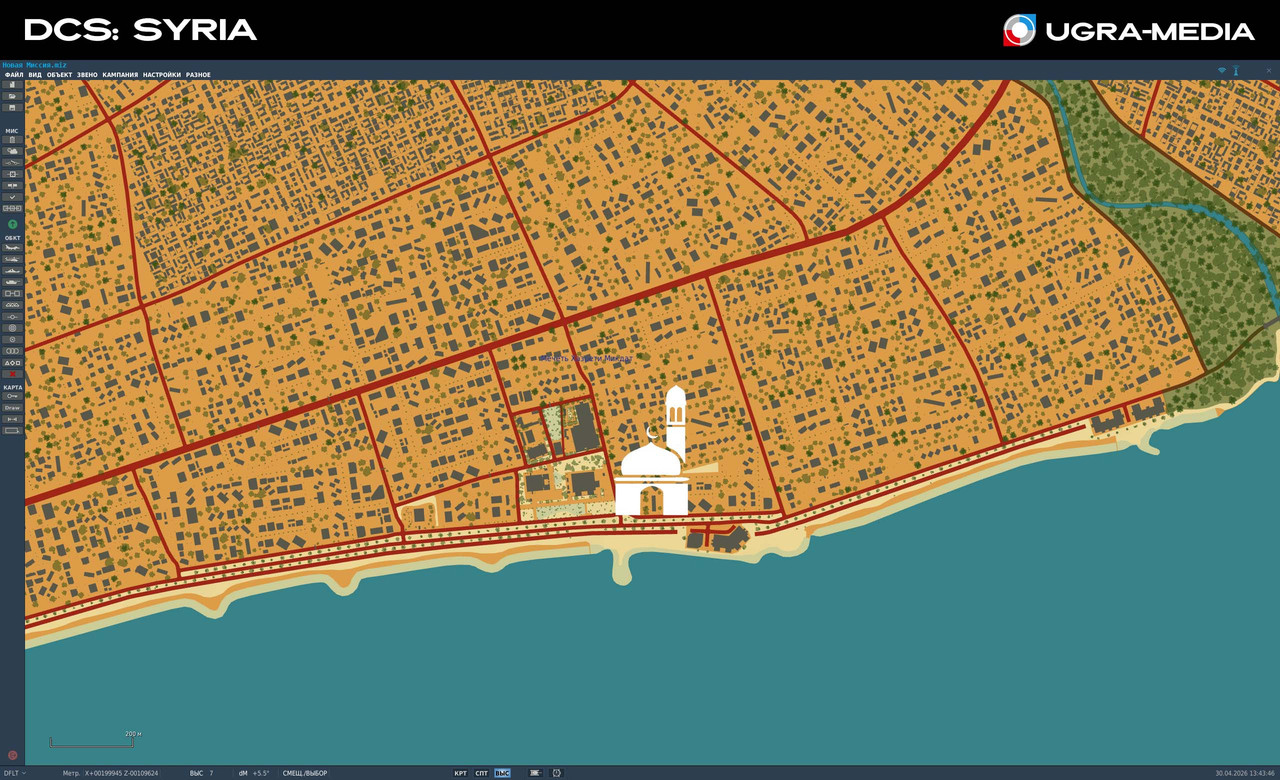
Task: Open the РАЗНОЕ menu
Action: coord(198,75)
